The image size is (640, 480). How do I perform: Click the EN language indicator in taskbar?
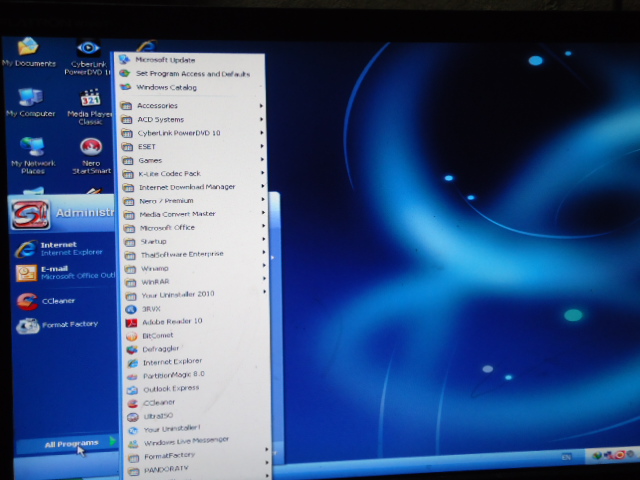coord(566,457)
